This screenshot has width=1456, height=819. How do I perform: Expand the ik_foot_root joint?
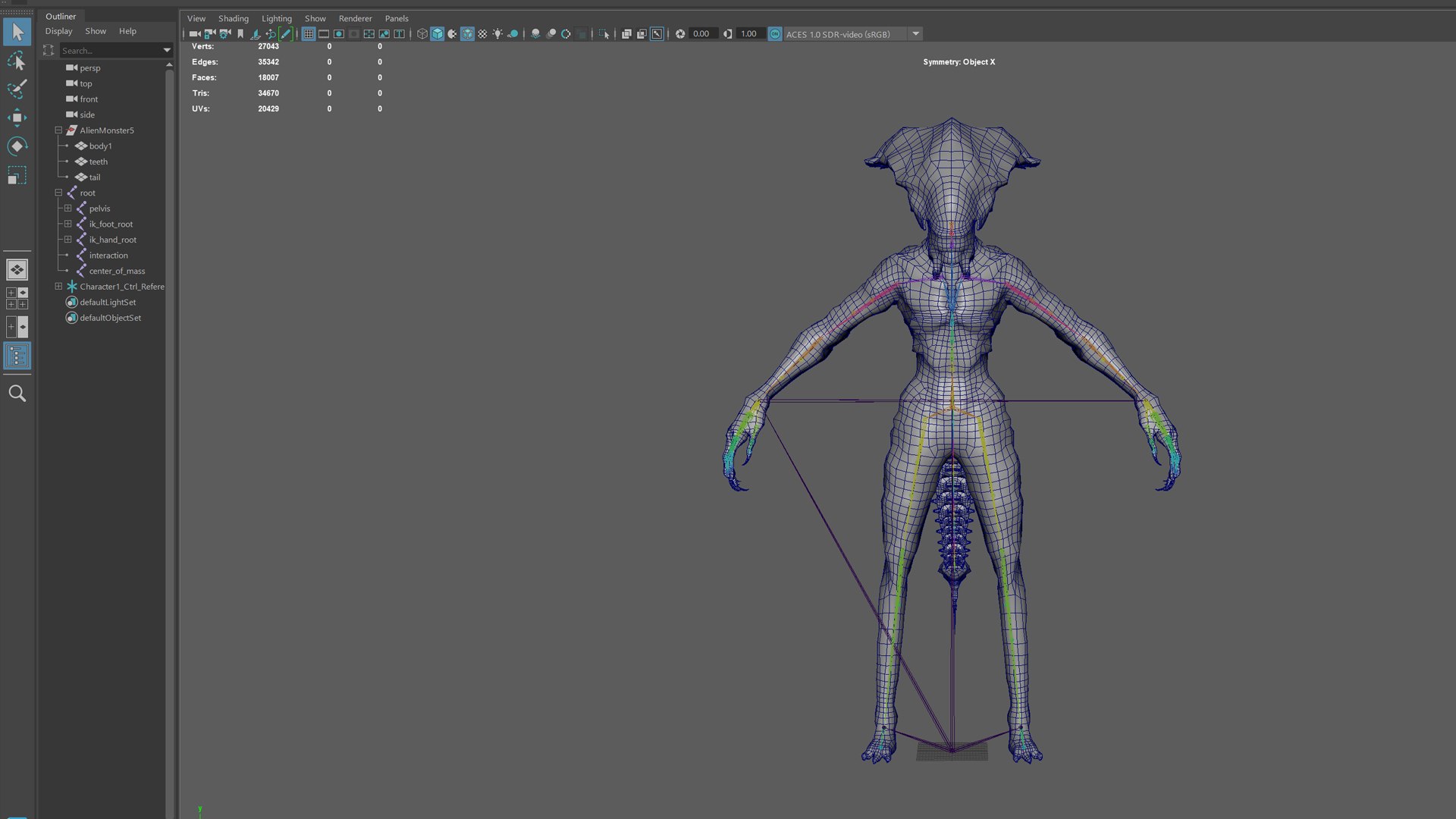(67, 224)
